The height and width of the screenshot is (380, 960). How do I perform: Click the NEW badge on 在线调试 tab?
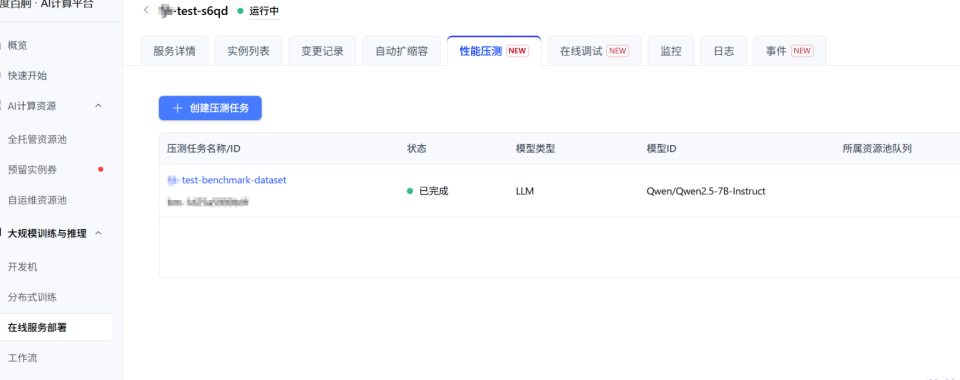click(x=618, y=51)
